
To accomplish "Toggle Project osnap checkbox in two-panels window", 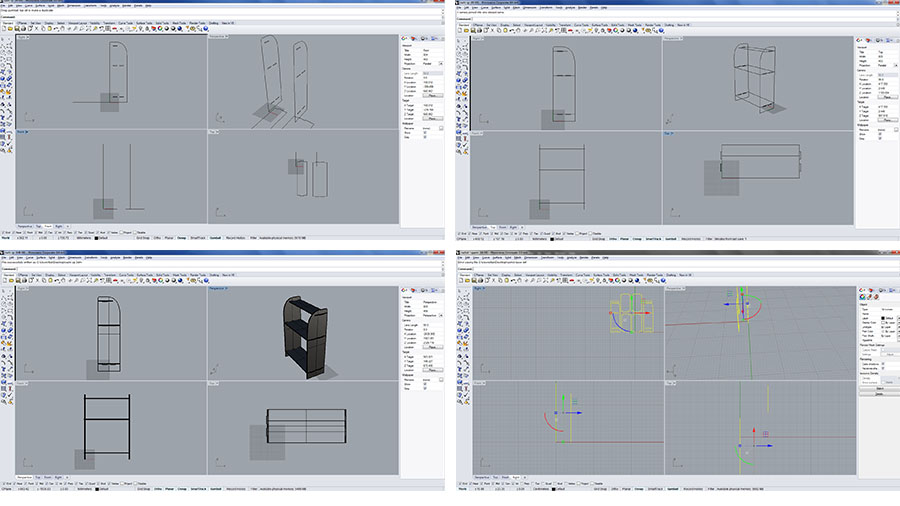I will pos(121,232).
